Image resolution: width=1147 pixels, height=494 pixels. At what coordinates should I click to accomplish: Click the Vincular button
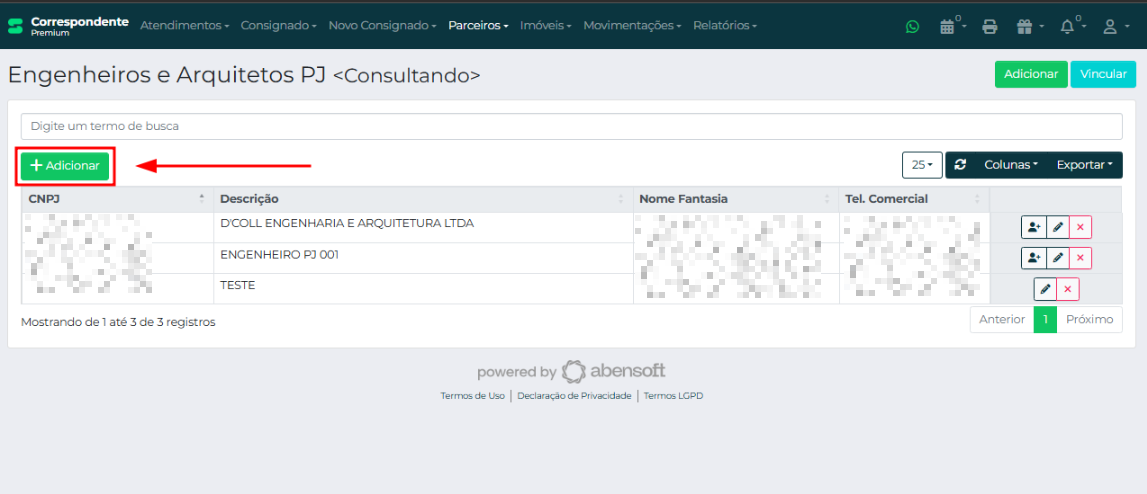[x=1103, y=74]
